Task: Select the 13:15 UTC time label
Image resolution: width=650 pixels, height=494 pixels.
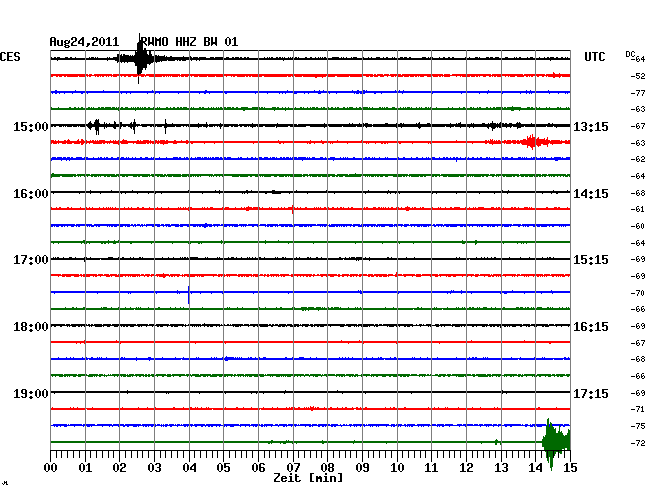Action: (591, 126)
